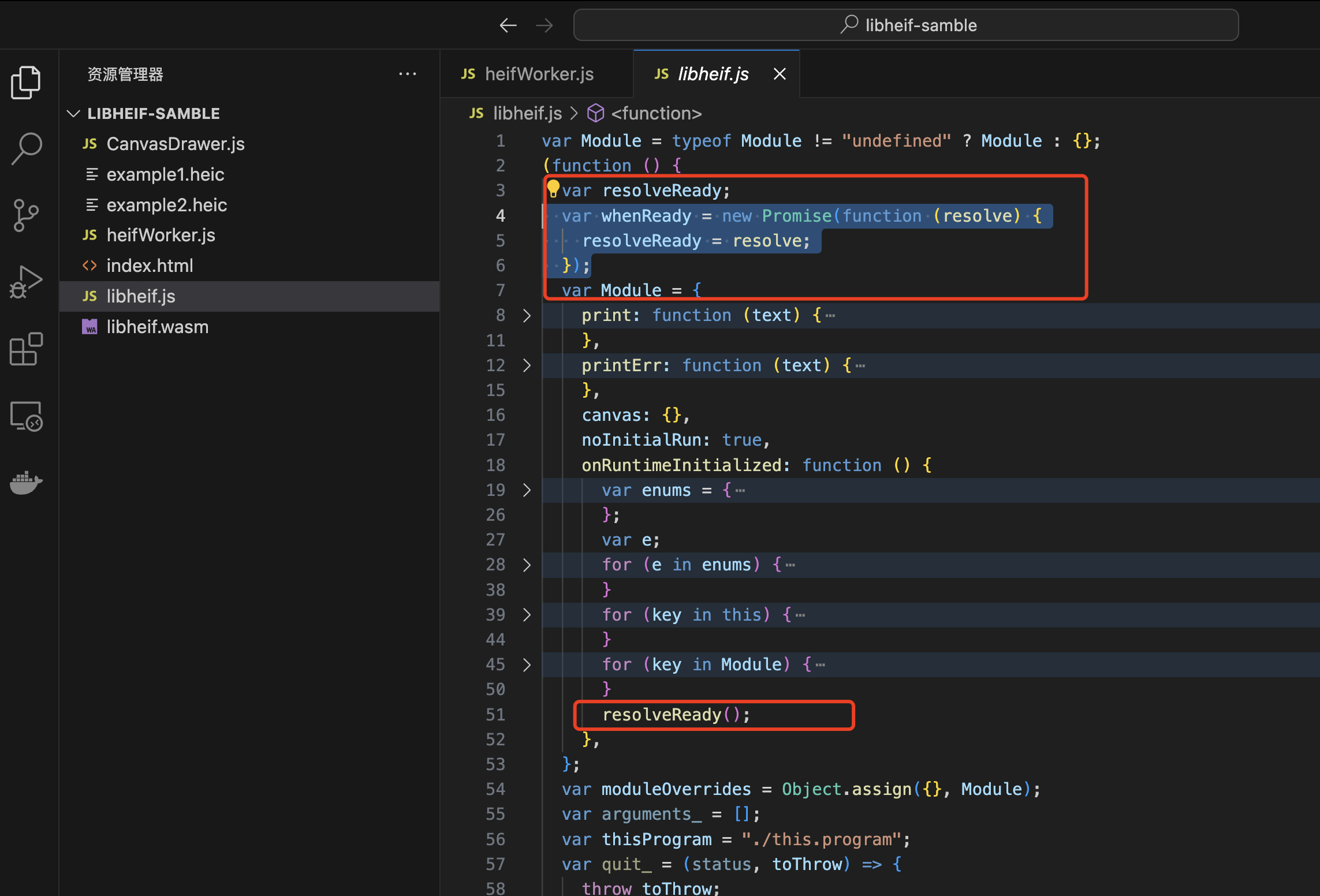The width and height of the screenshot is (1320, 896).
Task: Click 'whenReady' on line 4
Action: tap(646, 216)
